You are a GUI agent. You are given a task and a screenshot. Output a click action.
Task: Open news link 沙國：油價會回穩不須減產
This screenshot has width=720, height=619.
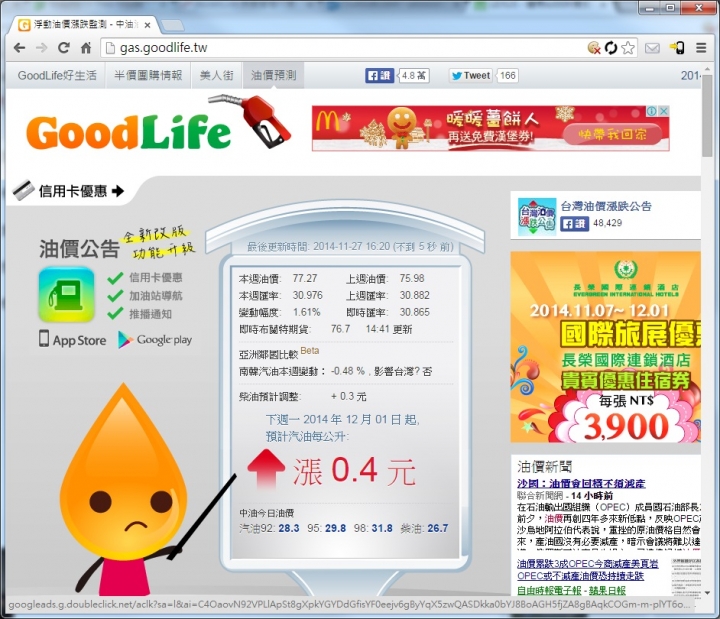point(581,484)
